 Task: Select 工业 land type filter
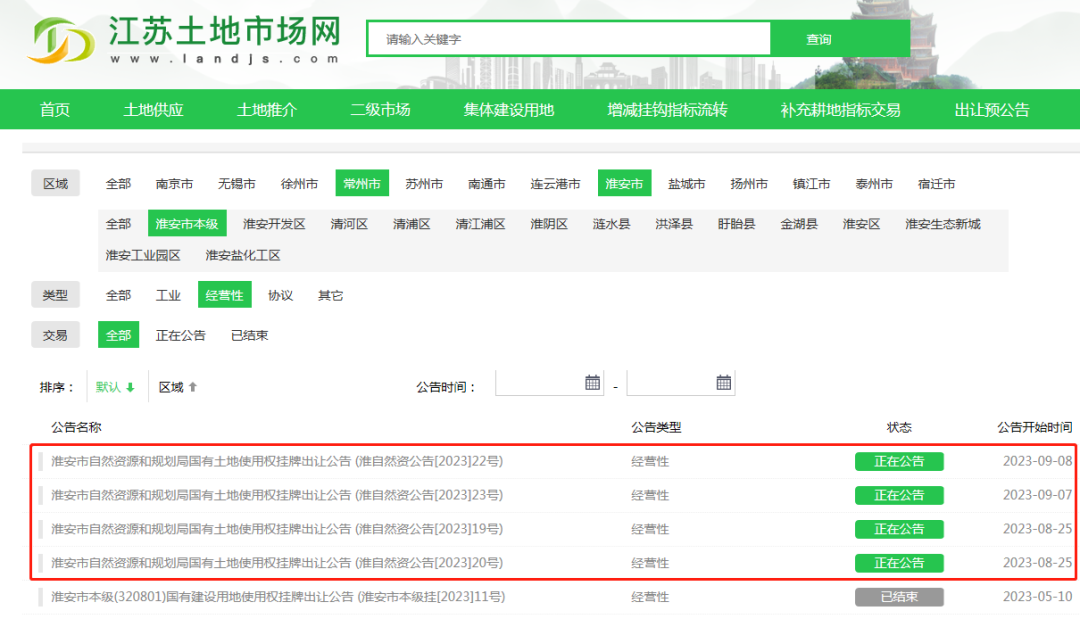[x=168, y=295]
